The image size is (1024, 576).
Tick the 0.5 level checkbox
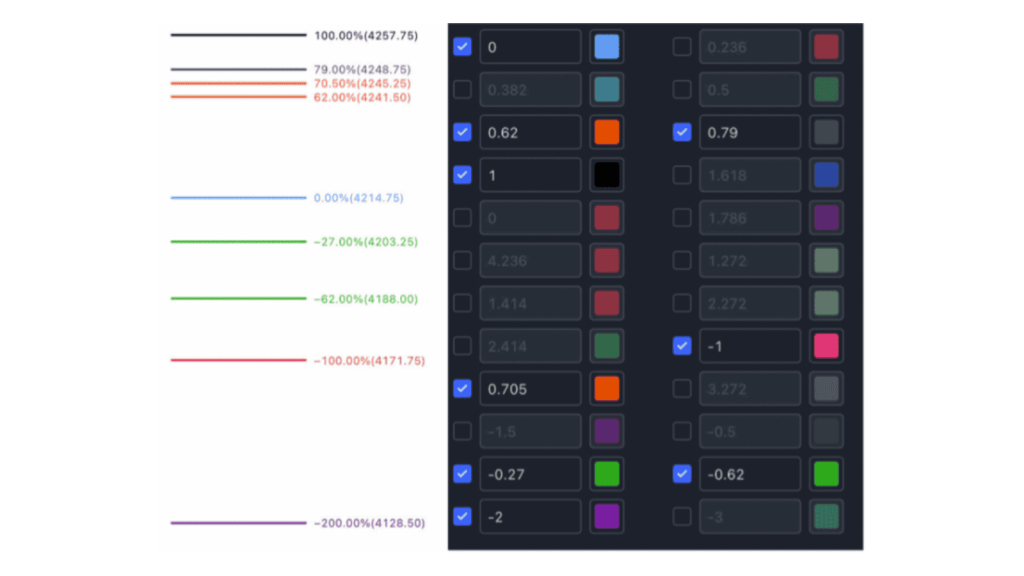682,89
